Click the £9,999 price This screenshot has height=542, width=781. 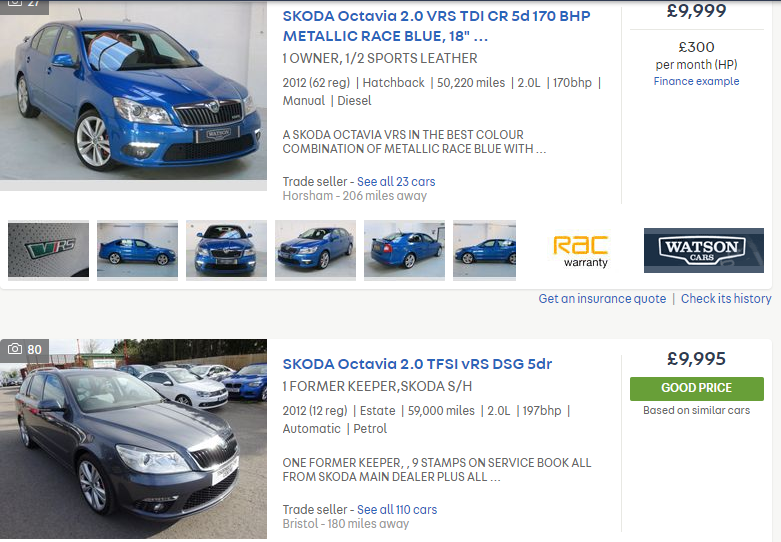pos(697,11)
